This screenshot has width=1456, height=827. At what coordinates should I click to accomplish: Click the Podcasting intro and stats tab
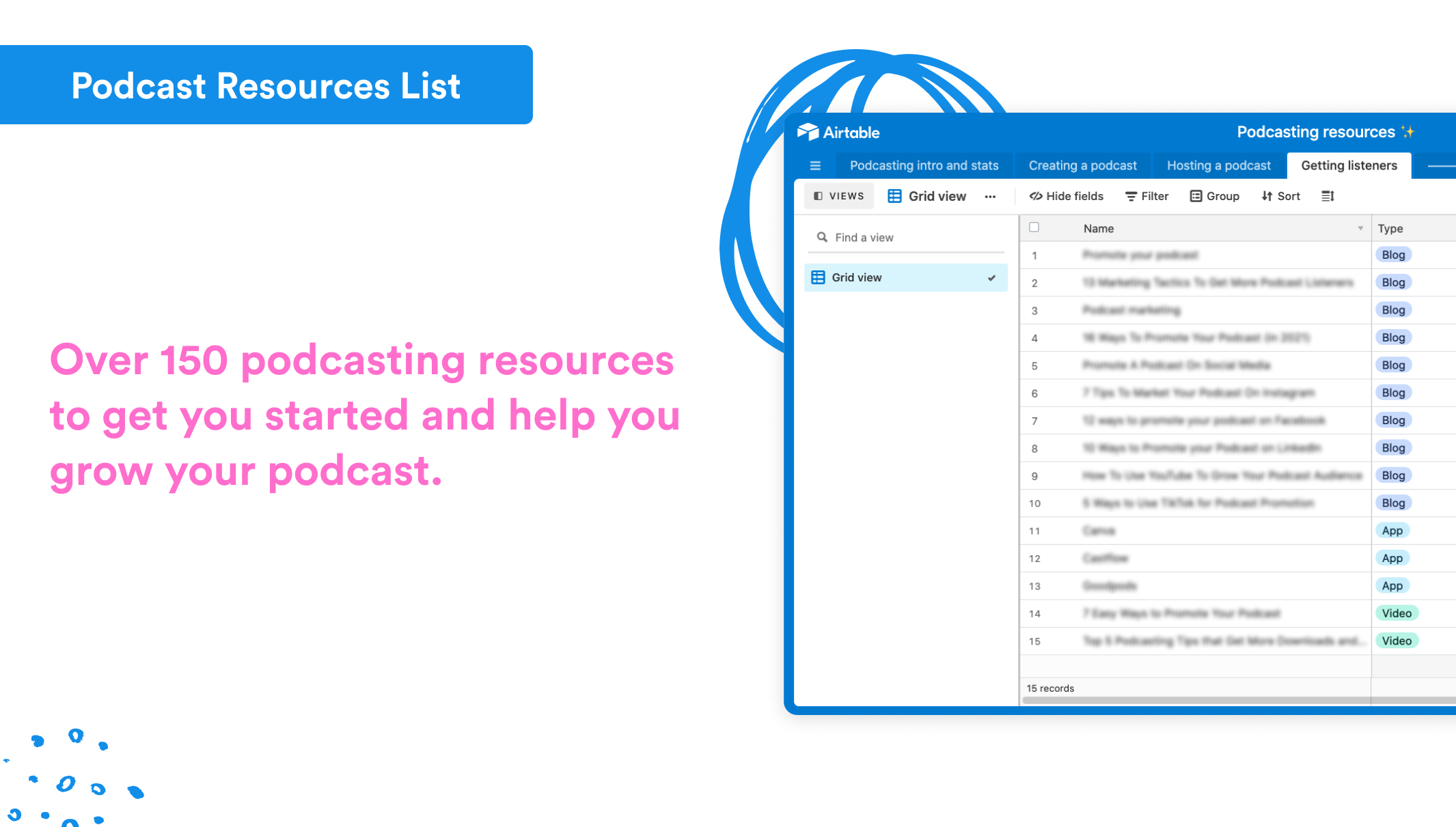924,165
